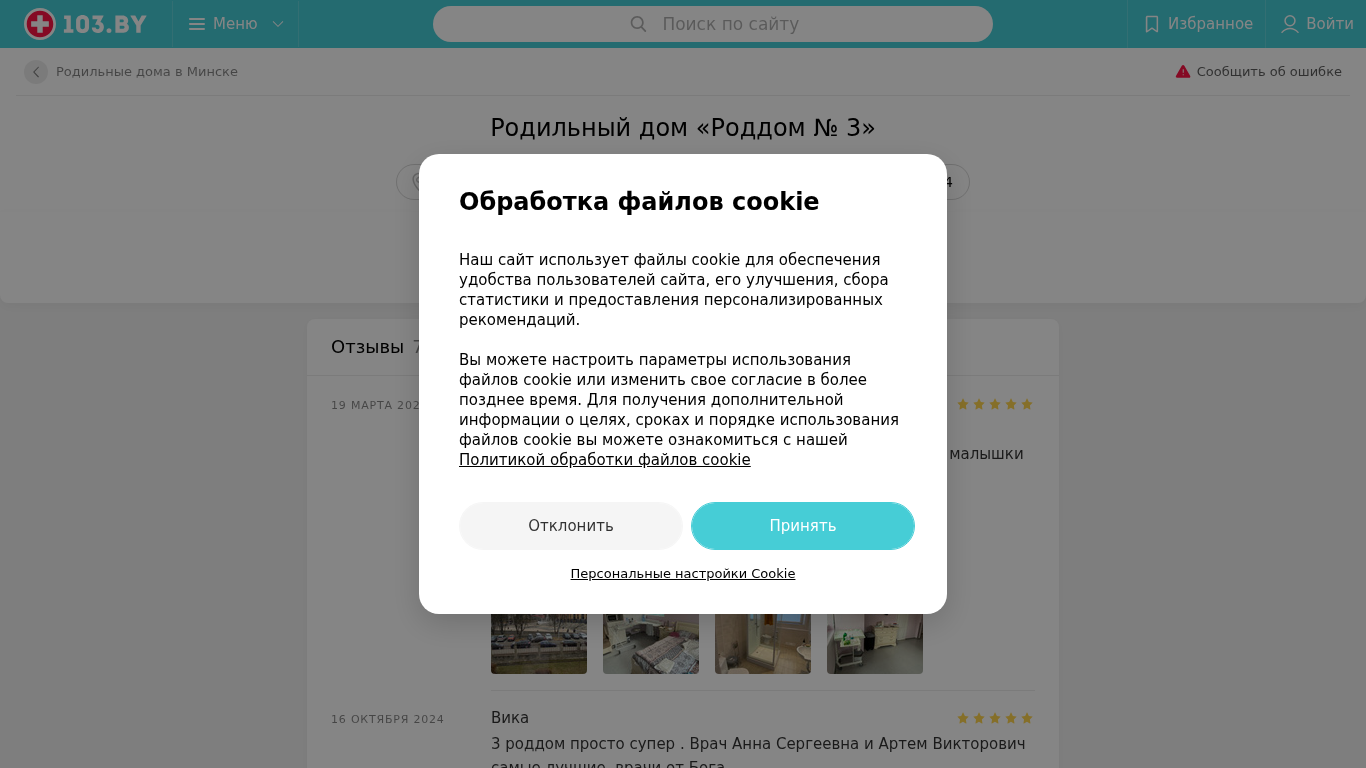The image size is (1366, 768).
Task: Open Персональные настройки Cookie link
Action: [683, 574]
